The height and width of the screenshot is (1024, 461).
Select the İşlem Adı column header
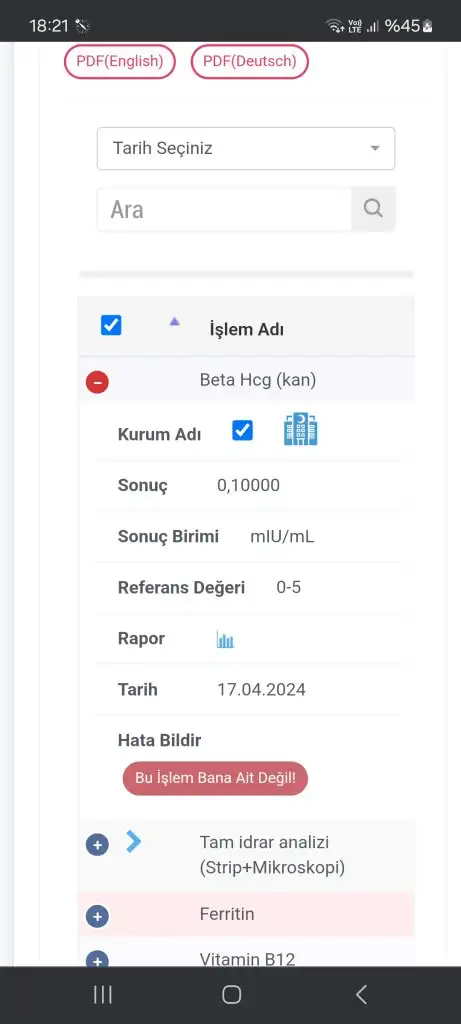(x=246, y=329)
